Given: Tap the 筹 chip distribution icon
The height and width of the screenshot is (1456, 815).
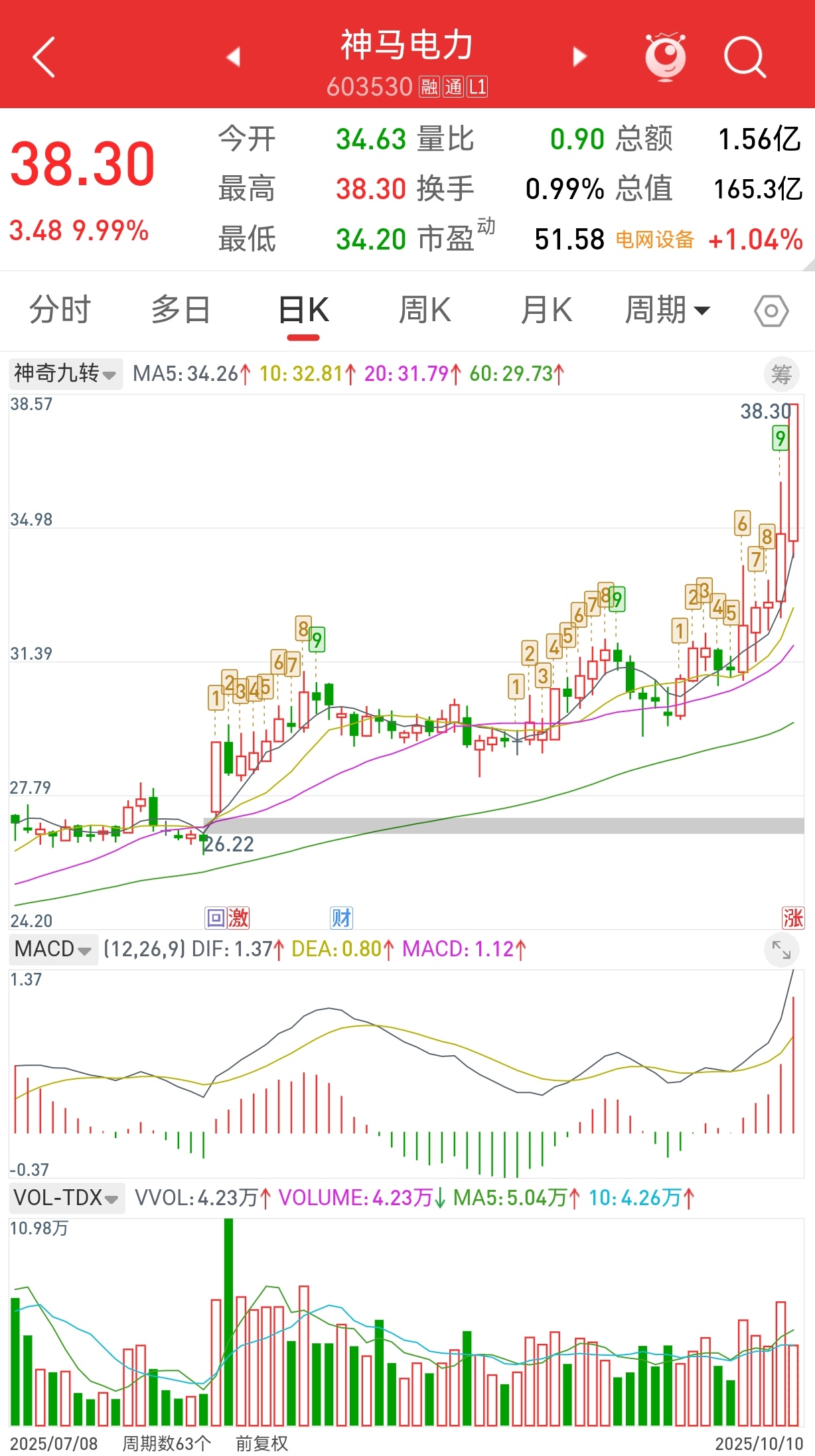Looking at the screenshot, I should pyautogui.click(x=780, y=374).
